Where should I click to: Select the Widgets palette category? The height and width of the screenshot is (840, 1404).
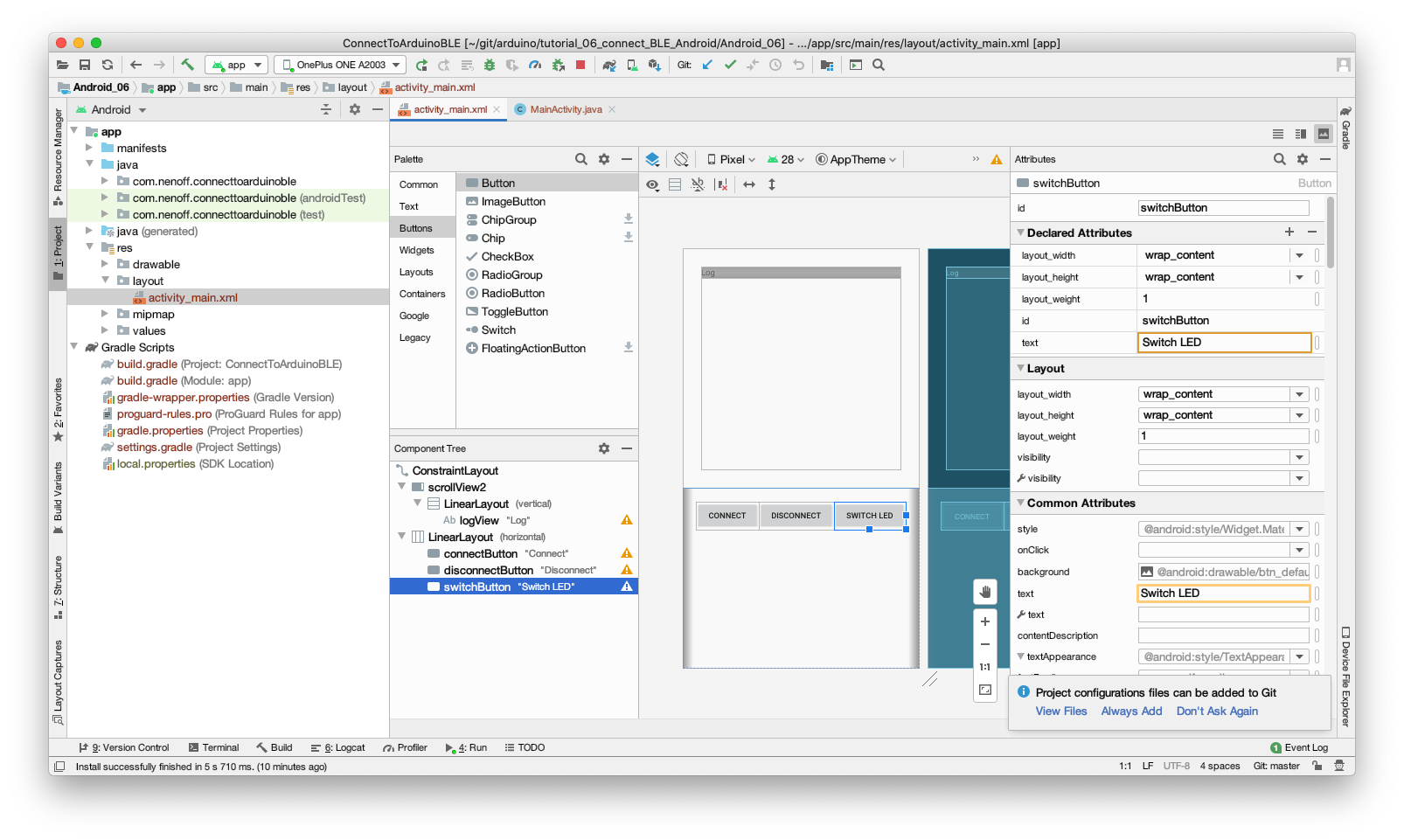(417, 250)
